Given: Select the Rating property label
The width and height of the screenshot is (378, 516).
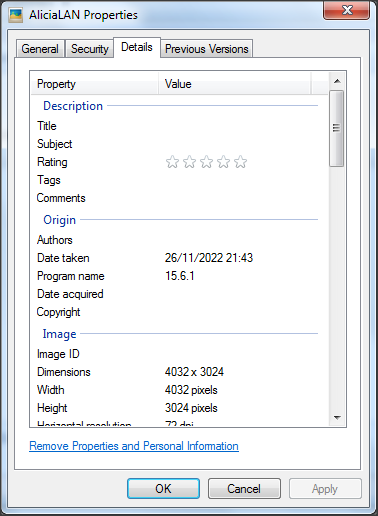Looking at the screenshot, I should [x=52, y=162].
